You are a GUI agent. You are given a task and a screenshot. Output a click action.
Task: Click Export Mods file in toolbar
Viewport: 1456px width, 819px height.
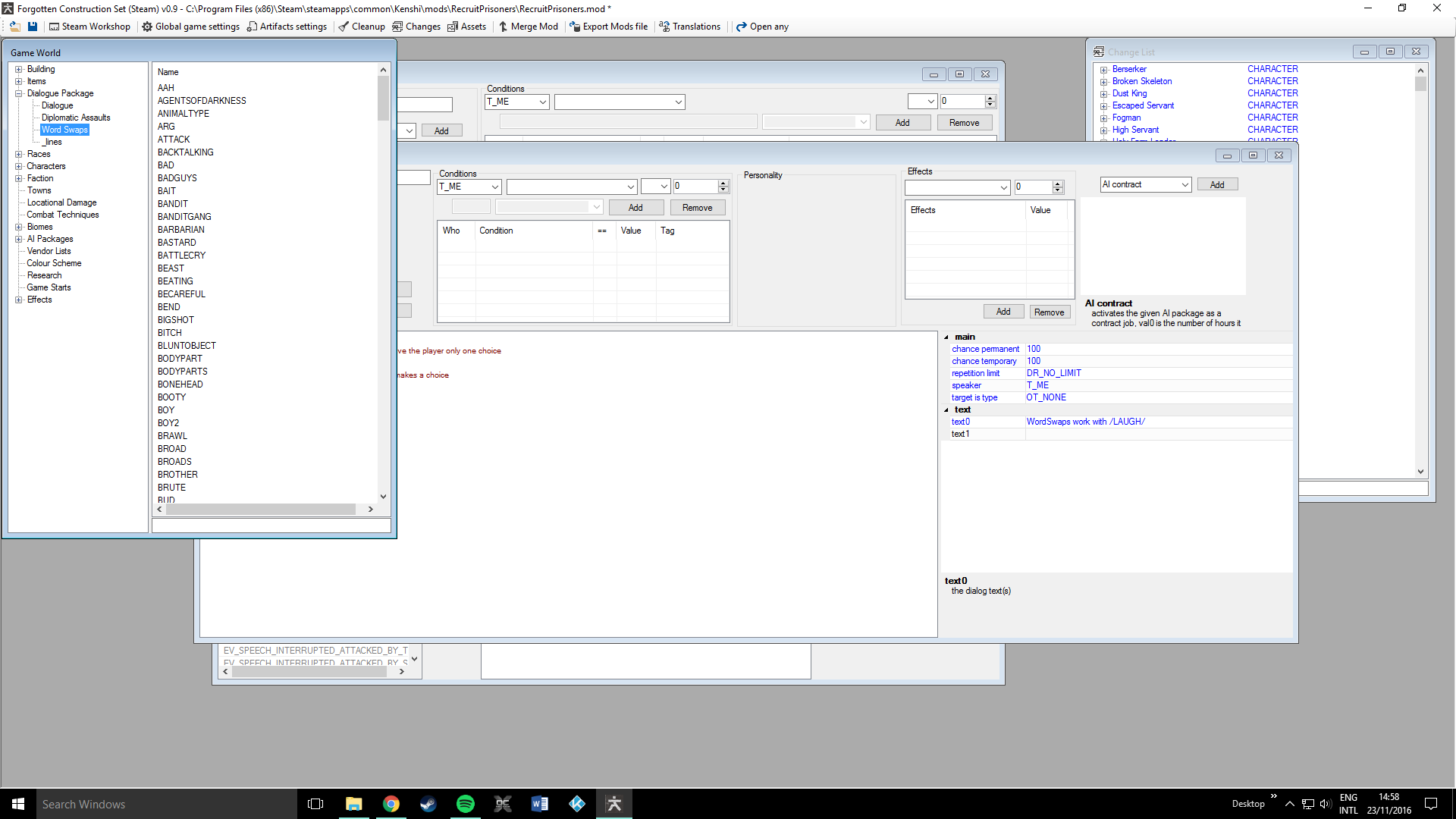pyautogui.click(x=608, y=27)
